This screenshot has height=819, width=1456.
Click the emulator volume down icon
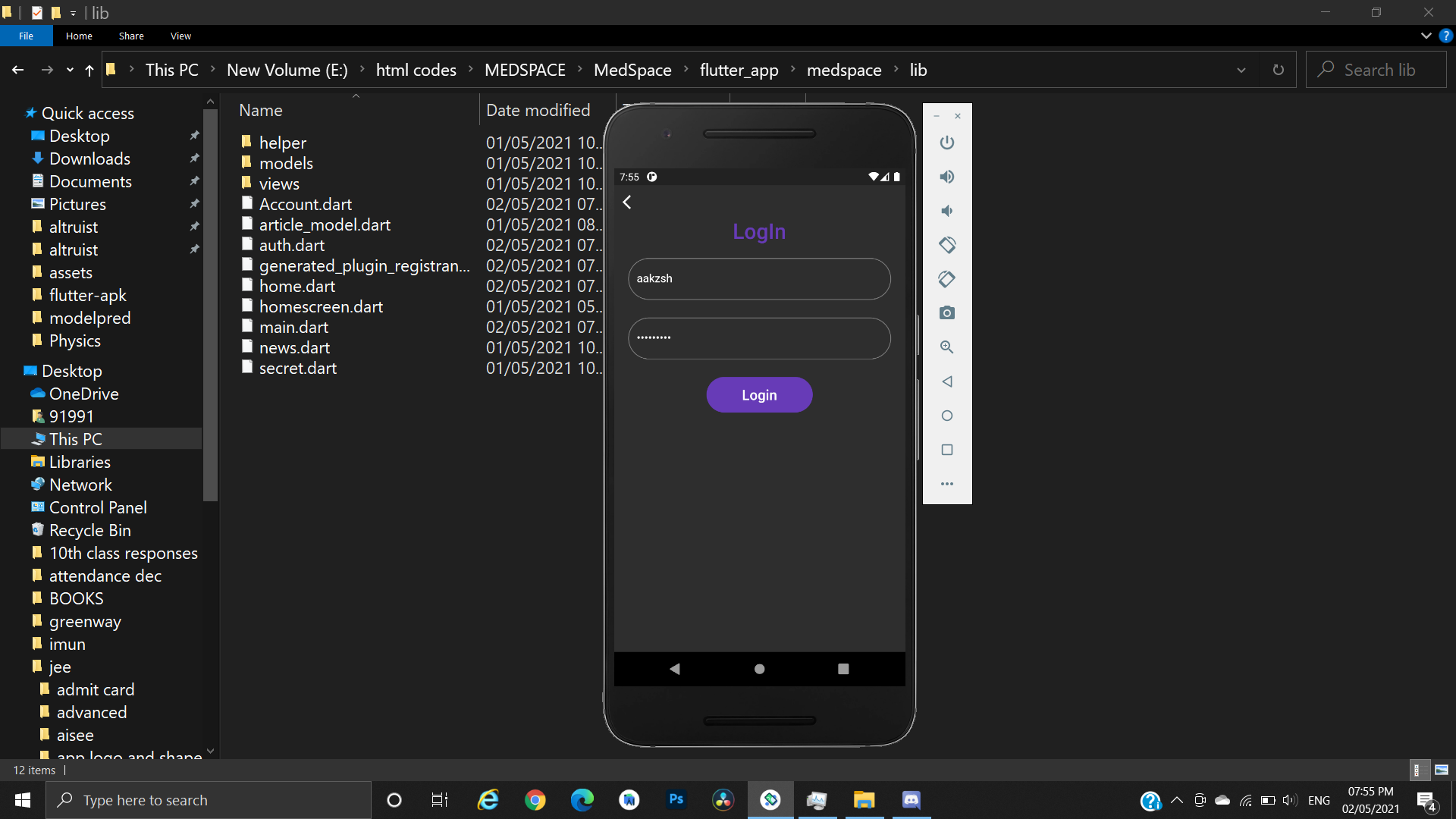point(946,211)
